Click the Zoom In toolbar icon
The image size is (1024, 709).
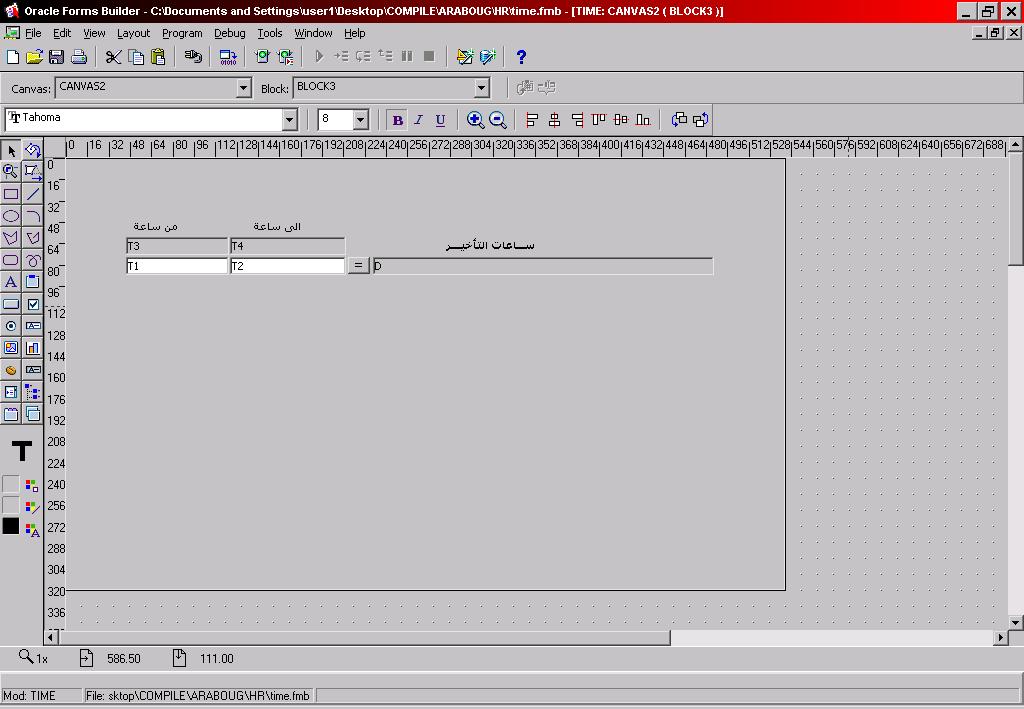click(x=476, y=120)
